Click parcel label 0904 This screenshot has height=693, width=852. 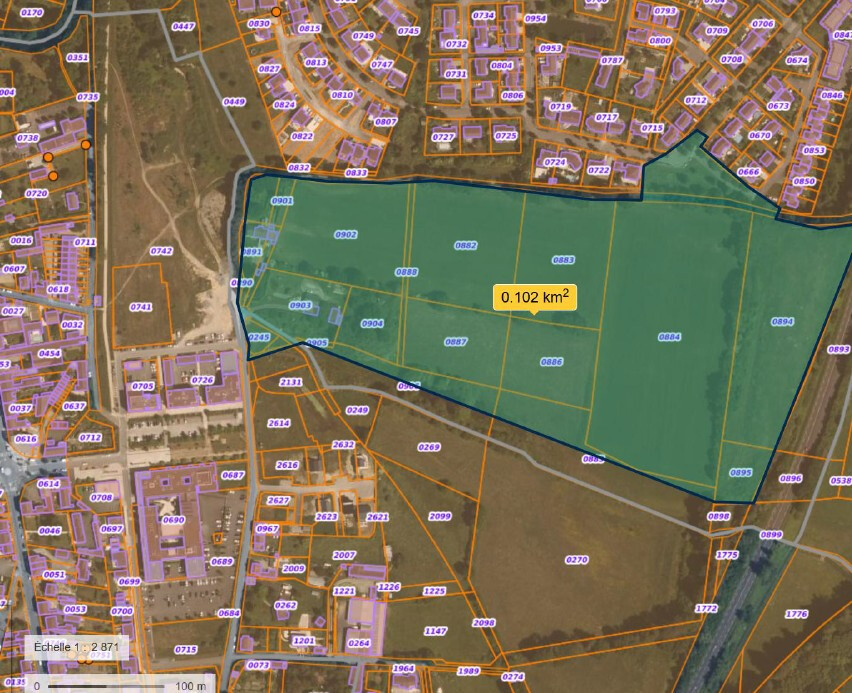tap(372, 324)
